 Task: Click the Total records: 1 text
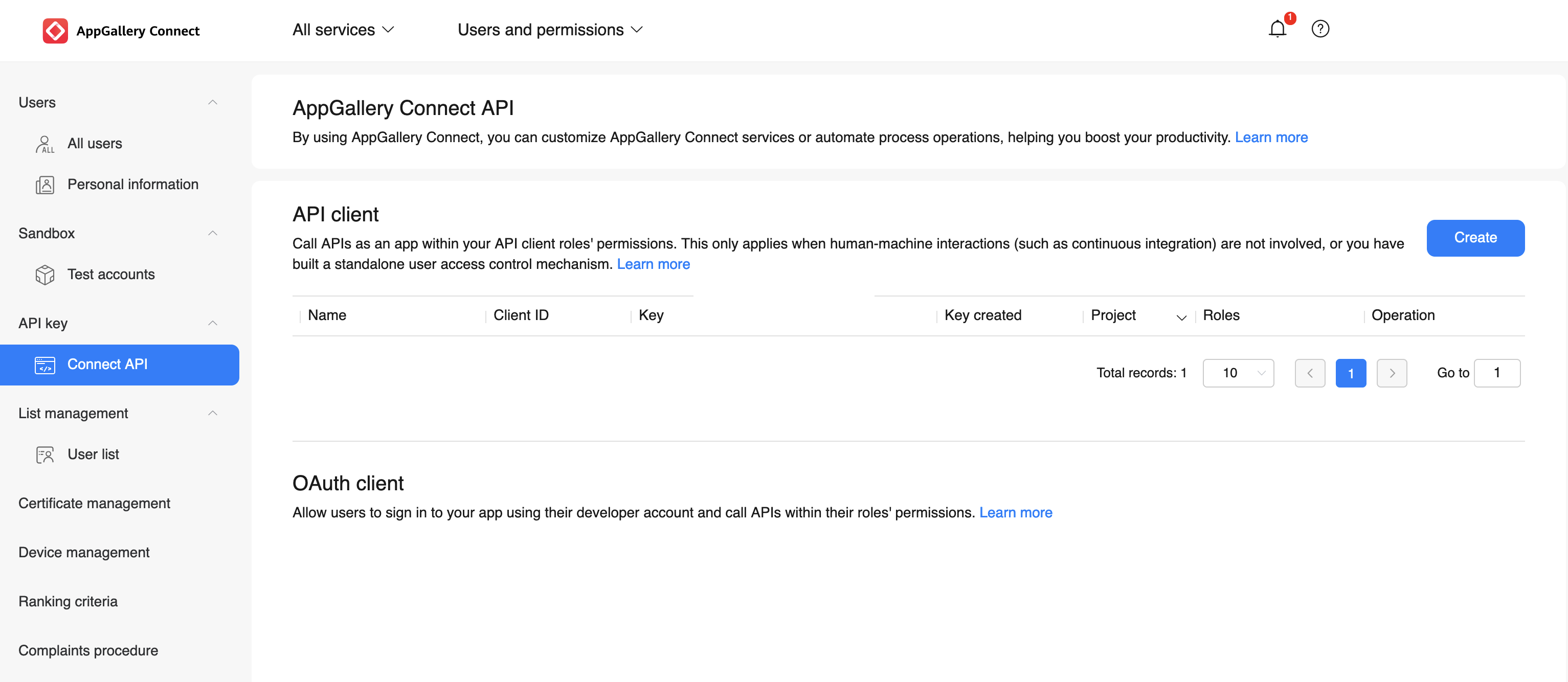[x=1141, y=373]
